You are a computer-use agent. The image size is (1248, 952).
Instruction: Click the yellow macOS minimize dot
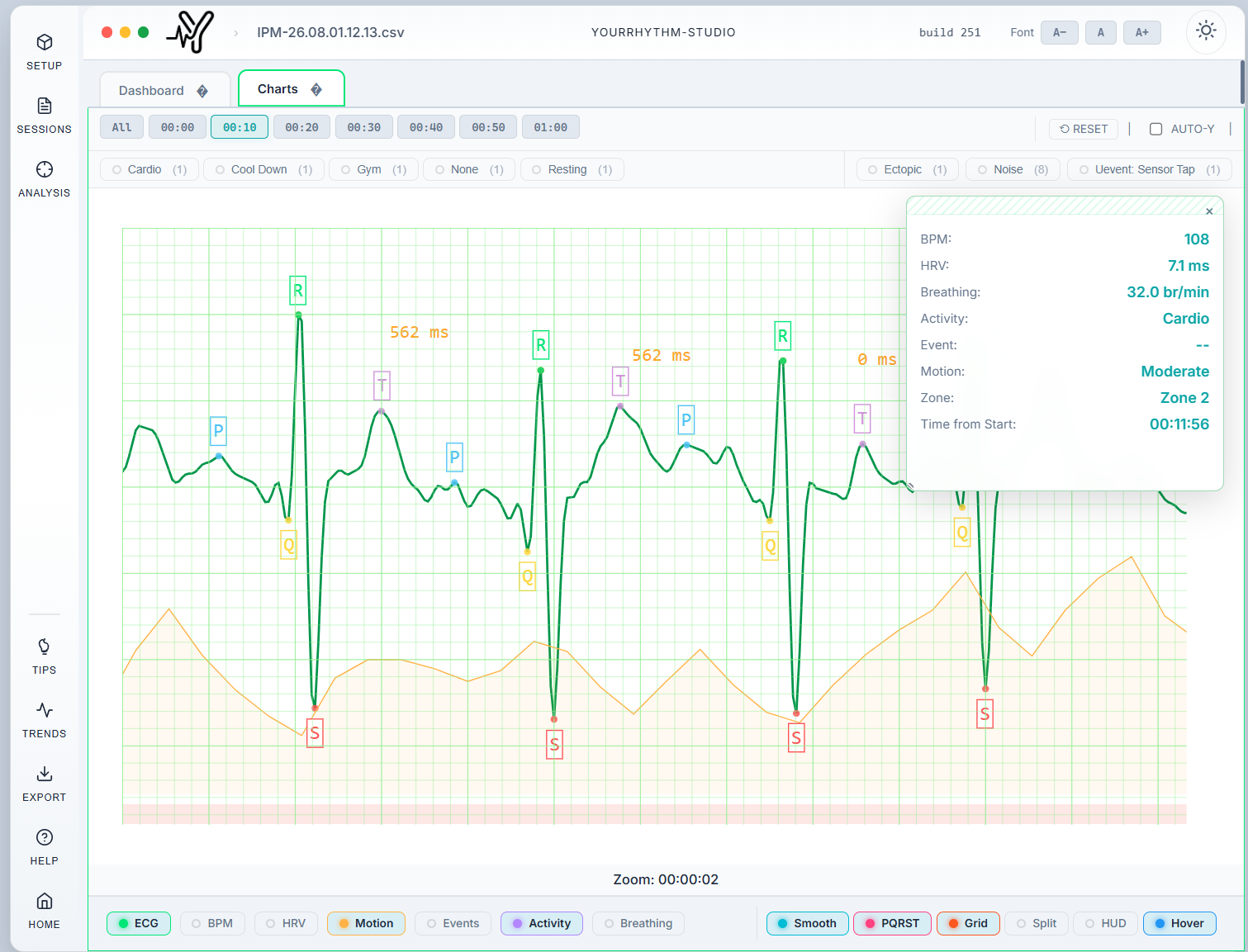click(x=125, y=32)
